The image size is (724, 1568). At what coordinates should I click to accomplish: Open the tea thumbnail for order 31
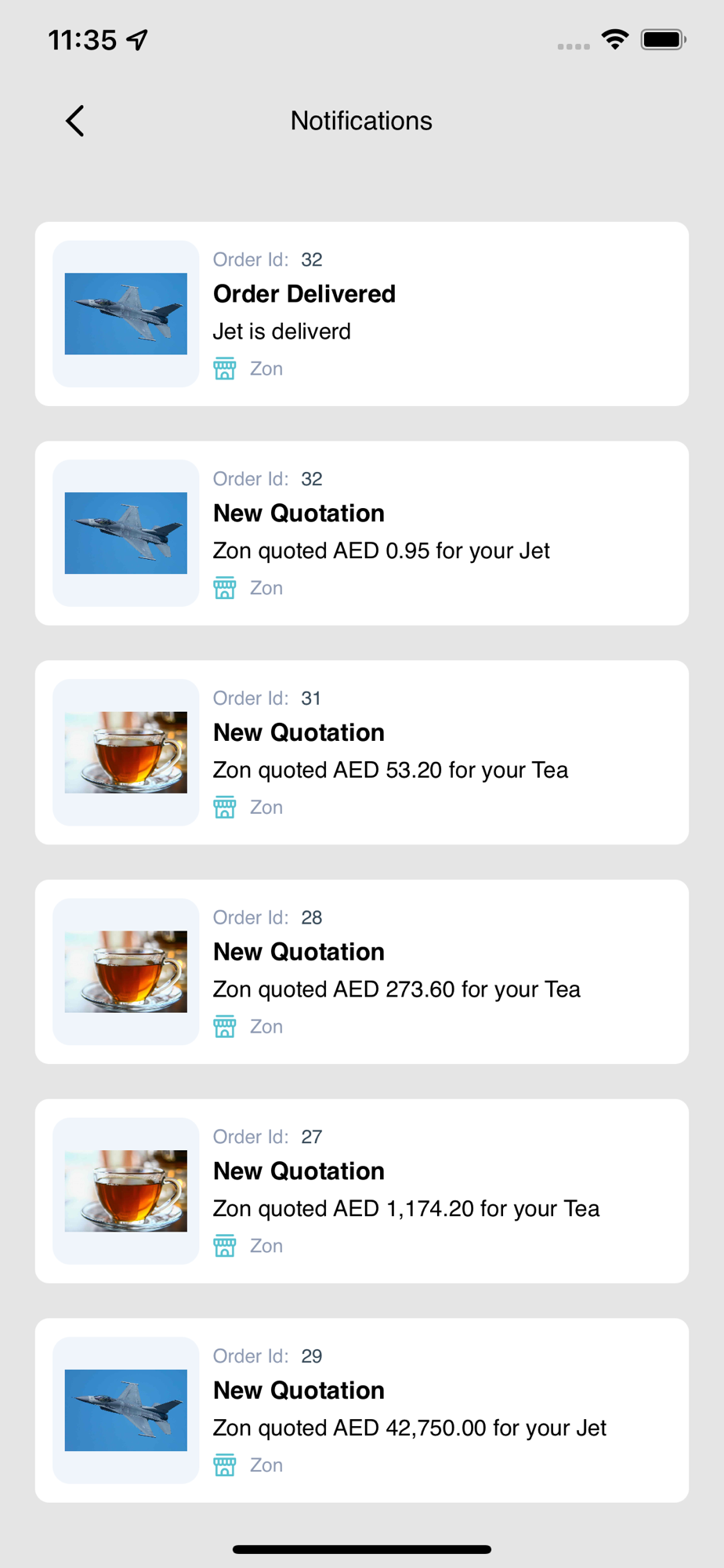(126, 753)
